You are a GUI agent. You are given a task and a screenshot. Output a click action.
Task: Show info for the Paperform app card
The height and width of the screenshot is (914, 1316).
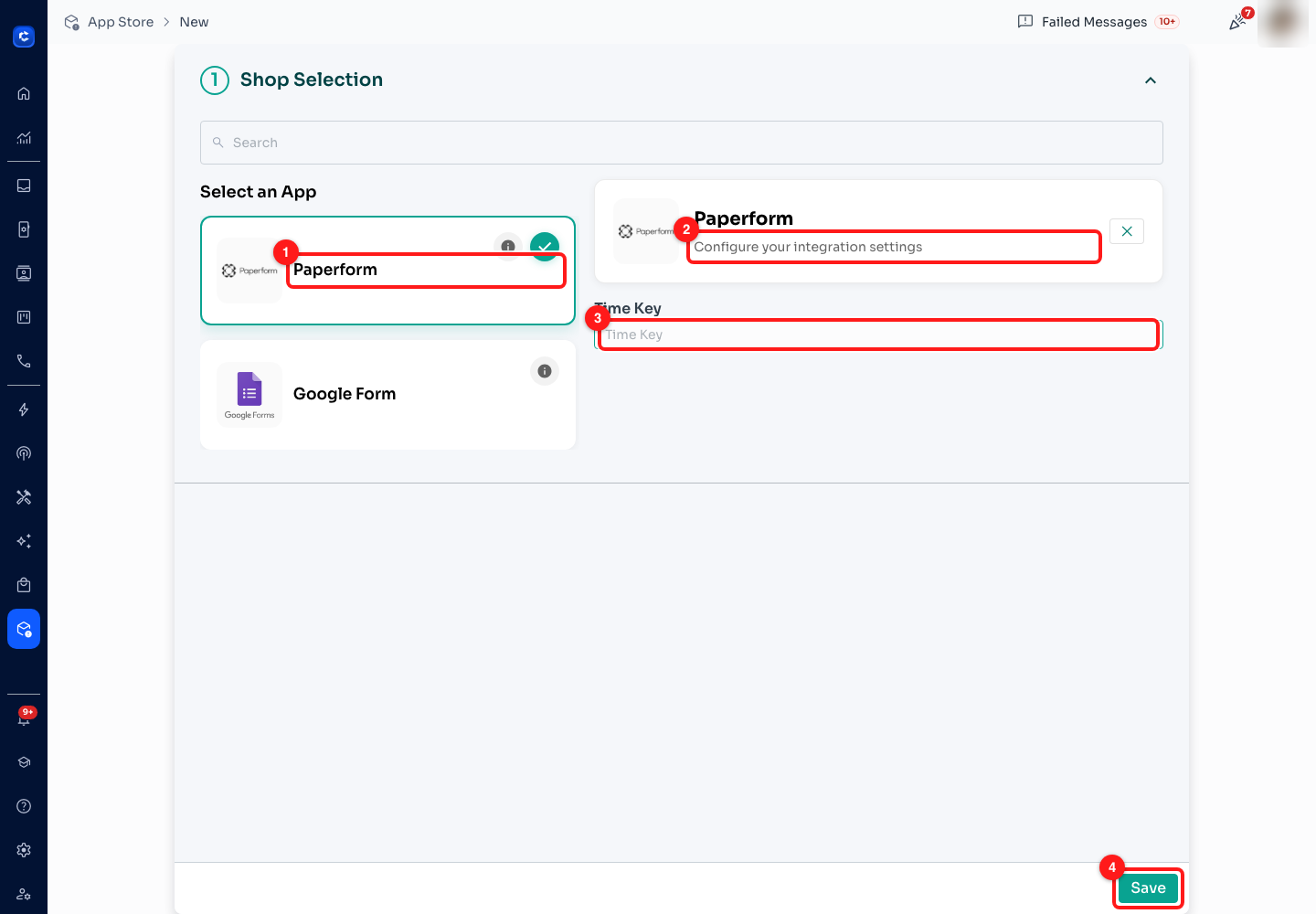point(508,246)
